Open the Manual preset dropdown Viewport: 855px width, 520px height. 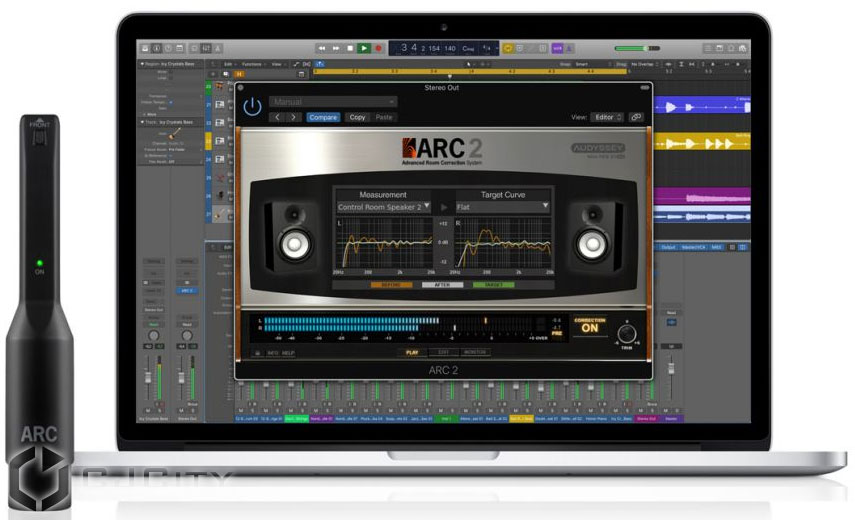333,101
